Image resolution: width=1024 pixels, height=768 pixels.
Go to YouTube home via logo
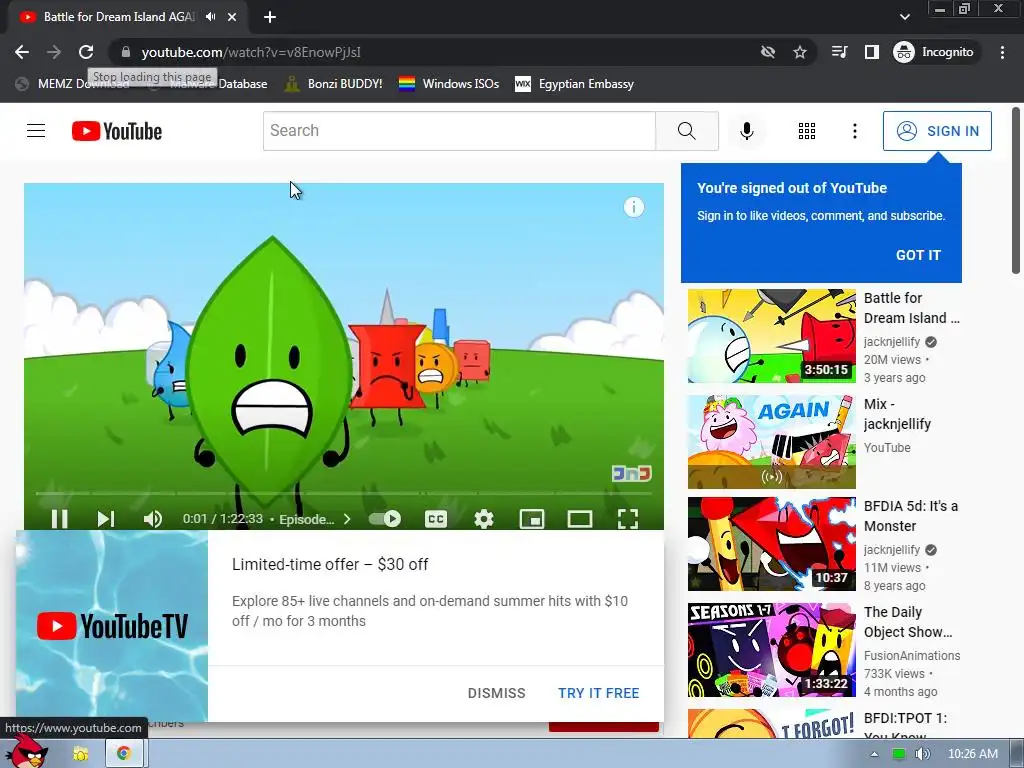tap(117, 131)
